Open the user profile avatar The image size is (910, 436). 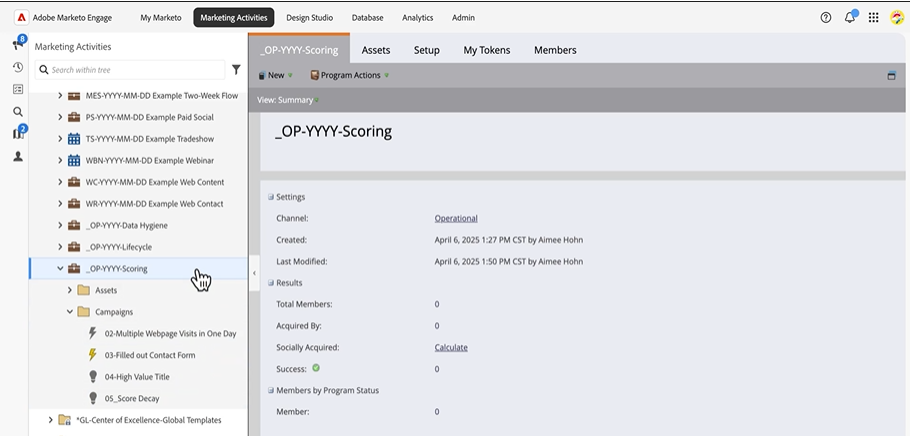pos(897,17)
